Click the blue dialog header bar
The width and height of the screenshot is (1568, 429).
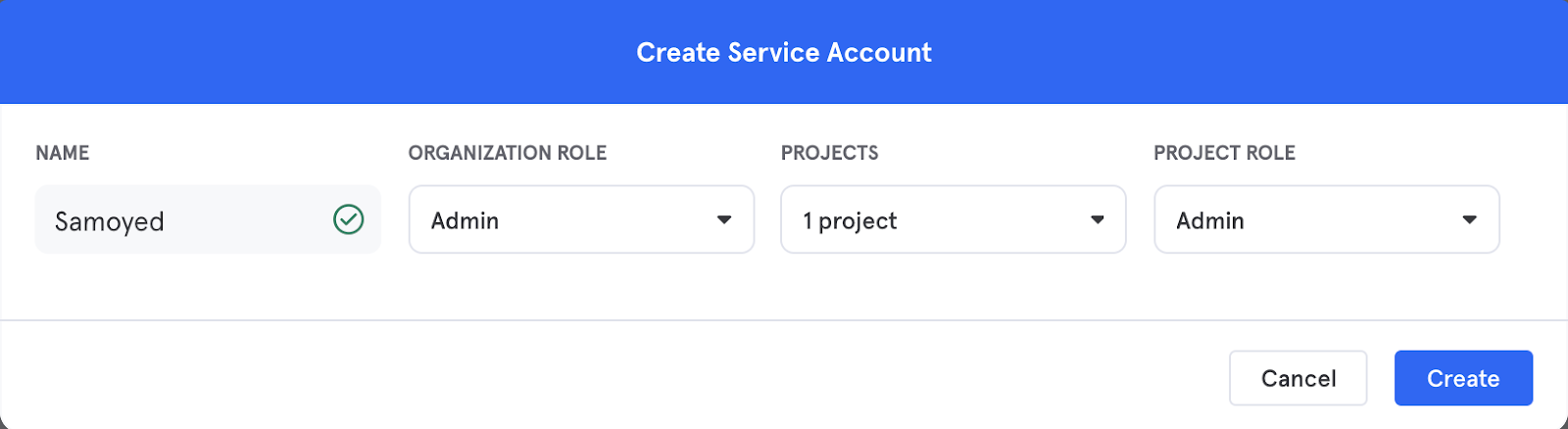784,52
